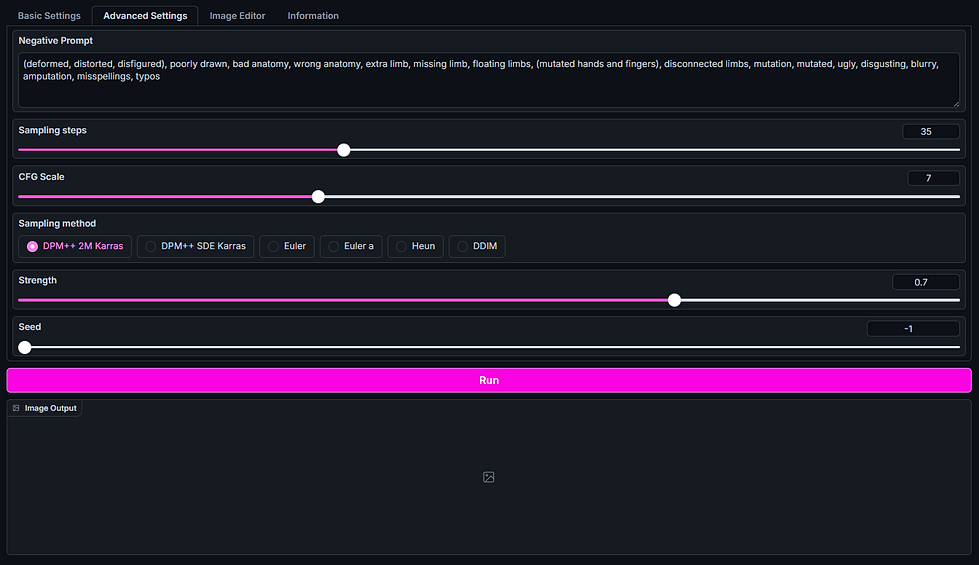
Task: Click the pink Run button
Action: 489,380
